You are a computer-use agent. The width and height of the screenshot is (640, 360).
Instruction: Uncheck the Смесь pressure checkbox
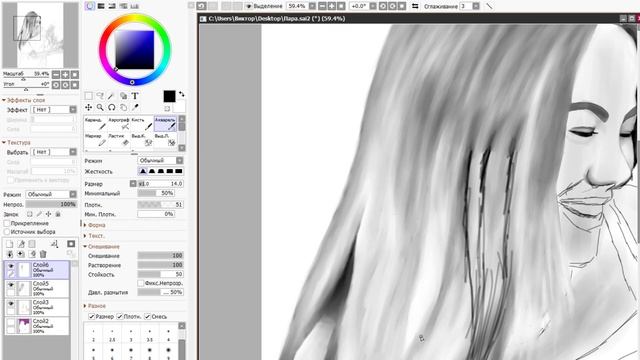(x=147, y=316)
